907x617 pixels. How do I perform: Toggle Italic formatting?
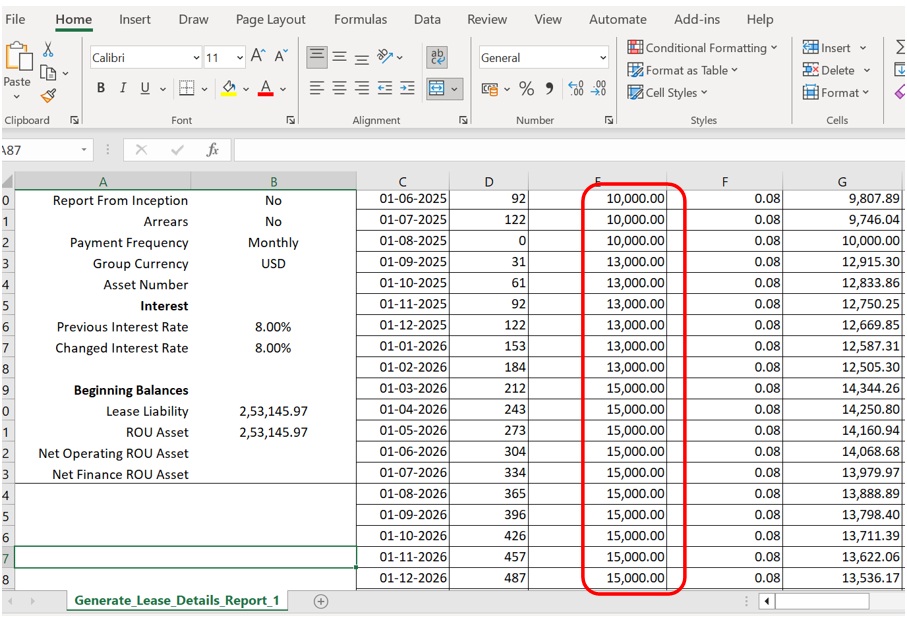tap(123, 89)
